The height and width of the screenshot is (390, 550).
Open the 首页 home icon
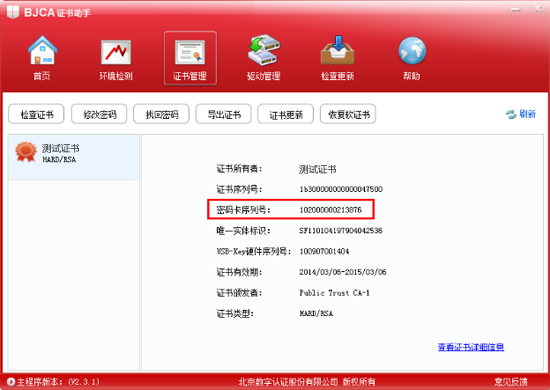(x=42, y=50)
